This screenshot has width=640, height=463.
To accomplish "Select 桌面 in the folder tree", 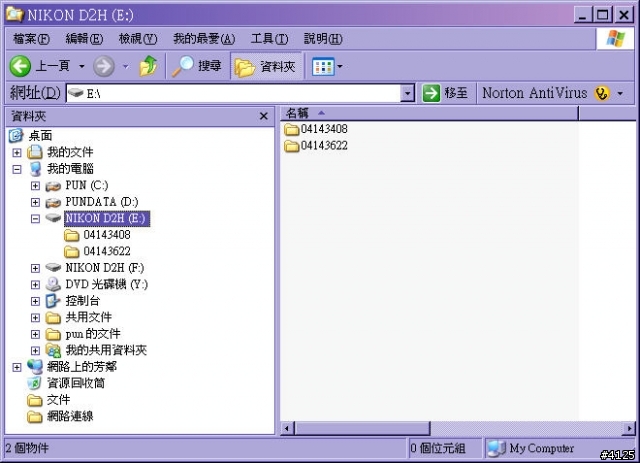I will 40,136.
